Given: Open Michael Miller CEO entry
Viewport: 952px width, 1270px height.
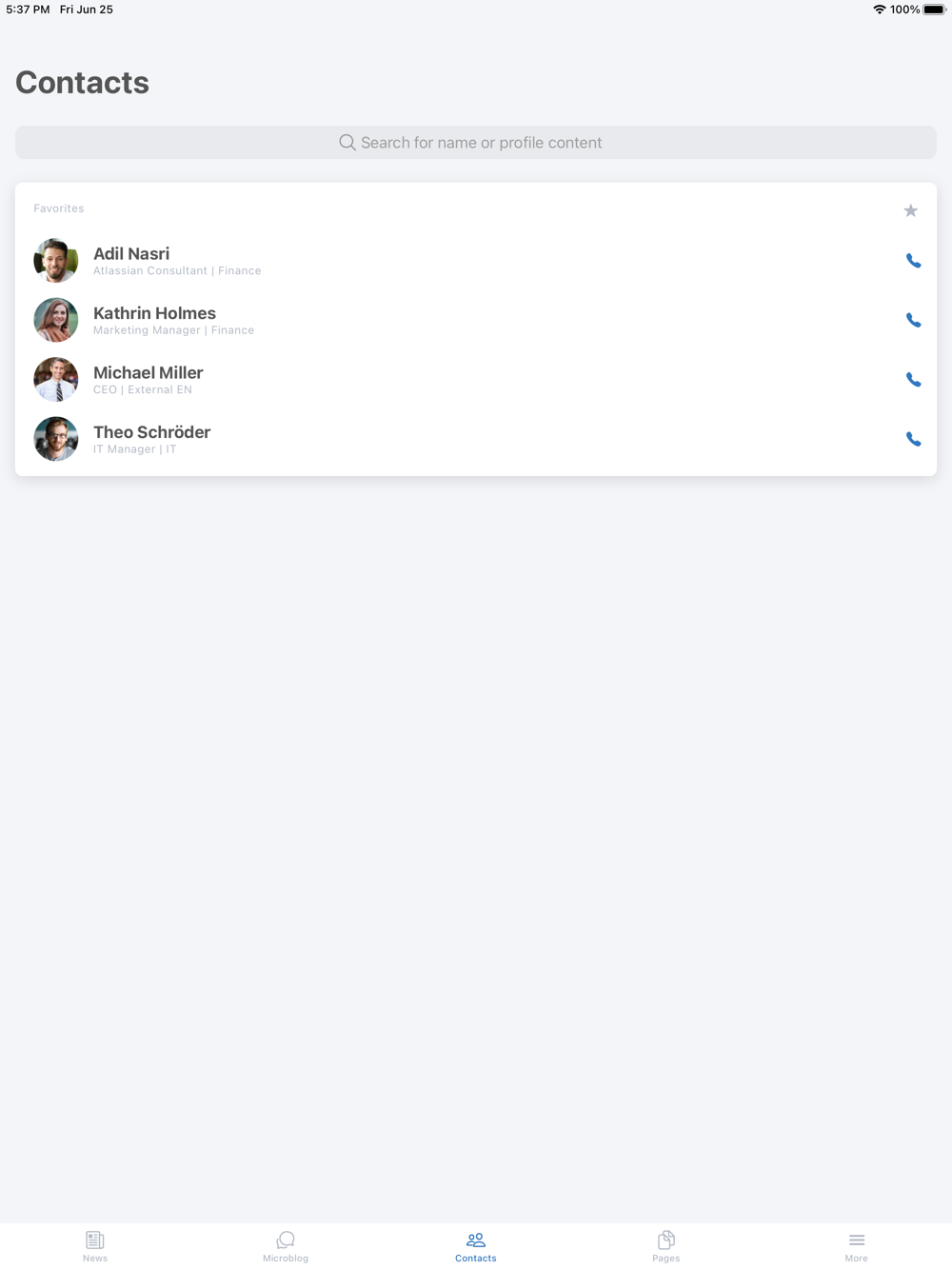Looking at the screenshot, I should [x=476, y=380].
